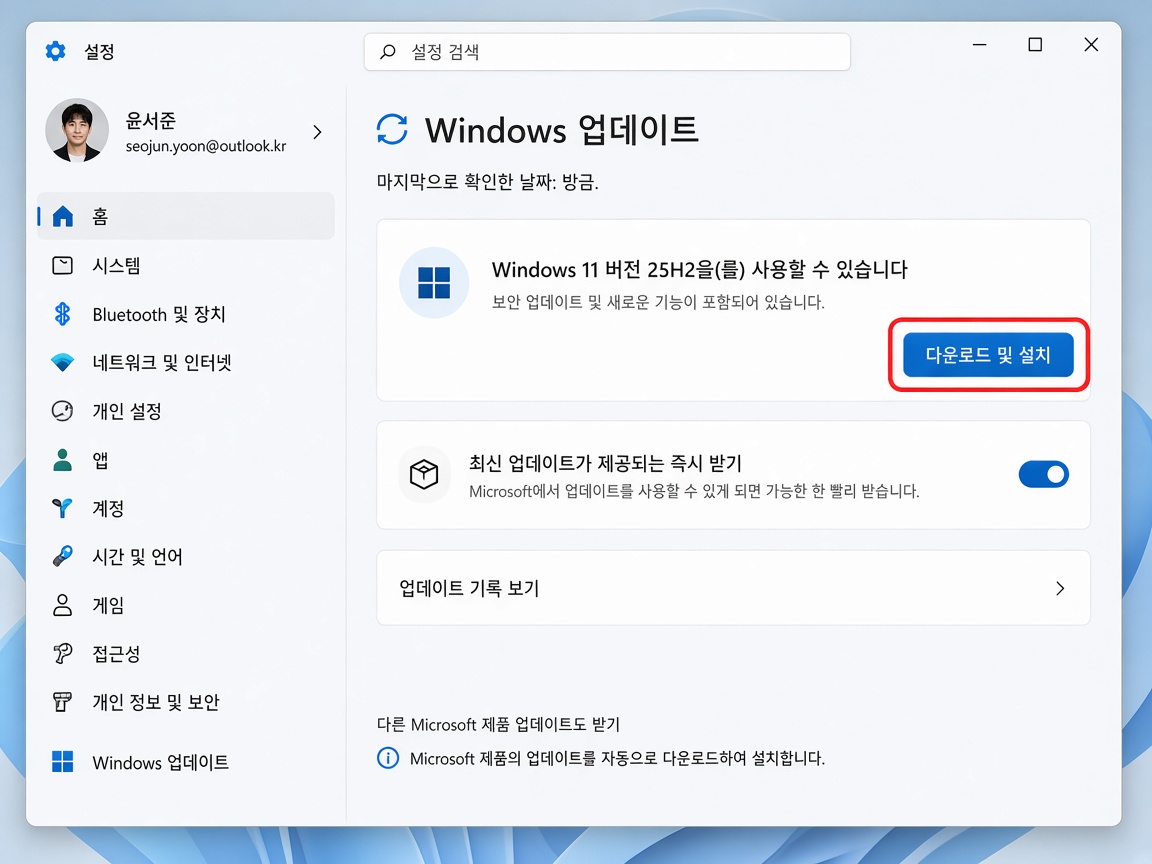The width and height of the screenshot is (1152, 864).
Task: Click the 시간 및 언어 icon
Action: coord(62,556)
